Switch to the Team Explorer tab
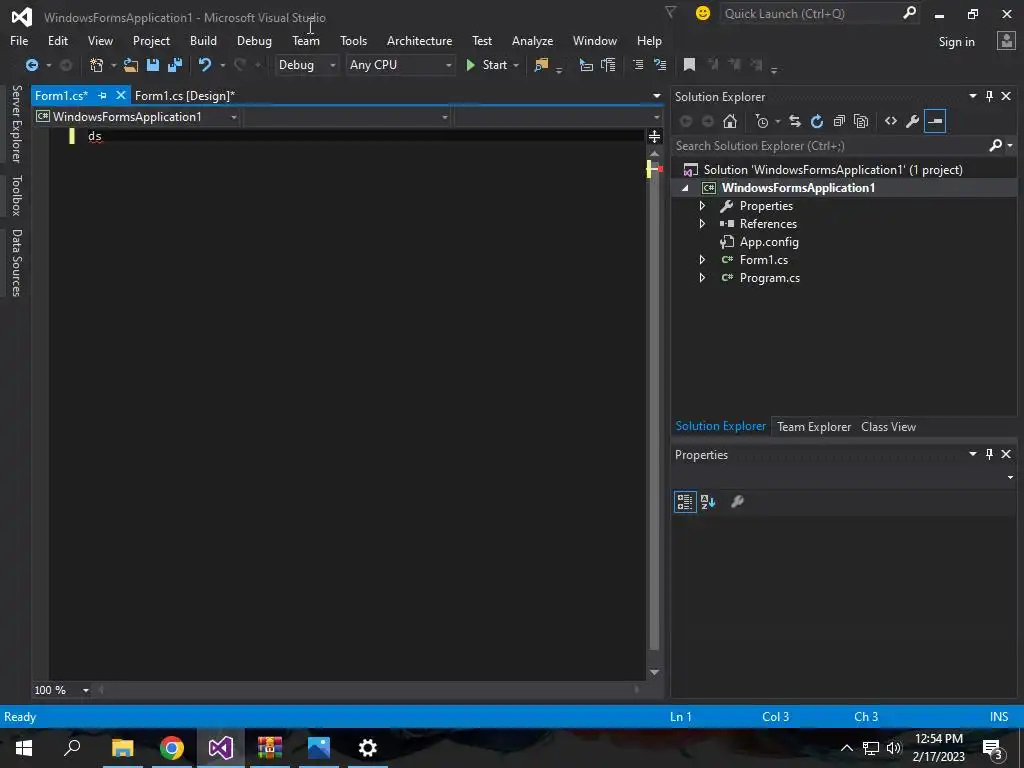The height and width of the screenshot is (768, 1024). tap(814, 426)
